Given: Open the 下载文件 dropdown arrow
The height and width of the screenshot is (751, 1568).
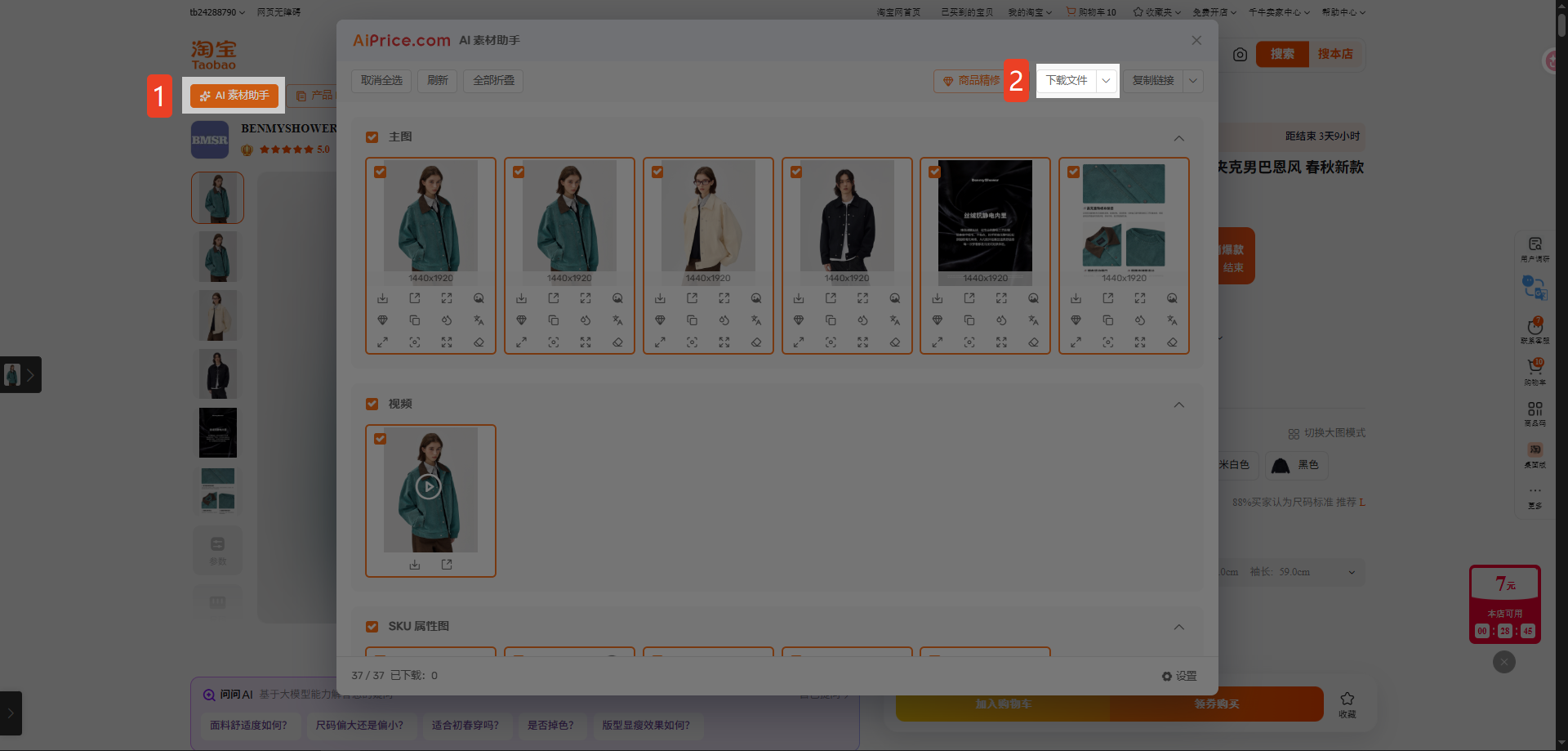Looking at the screenshot, I should (x=1106, y=81).
